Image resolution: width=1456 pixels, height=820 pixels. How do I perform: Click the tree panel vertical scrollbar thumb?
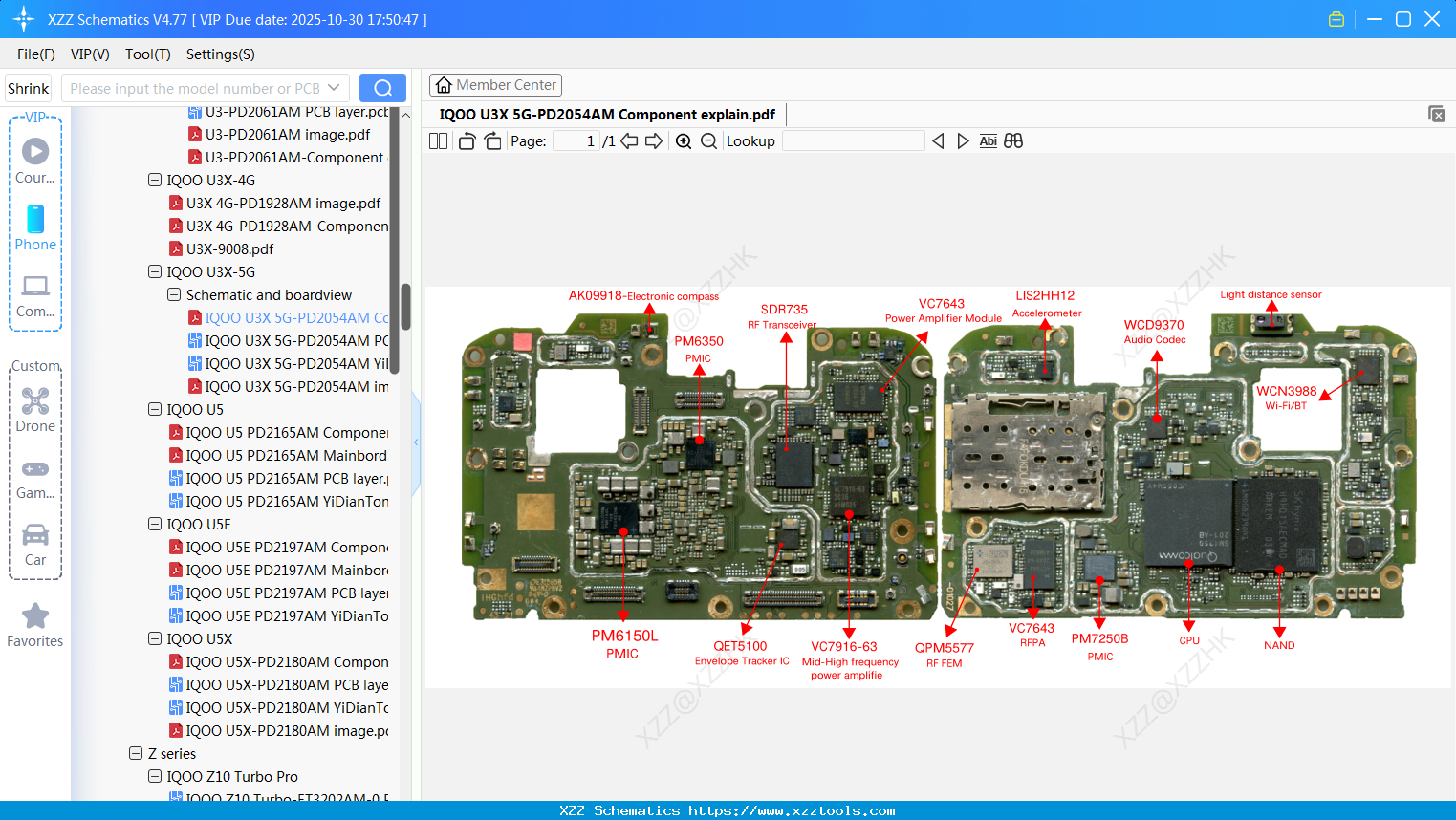click(x=405, y=306)
